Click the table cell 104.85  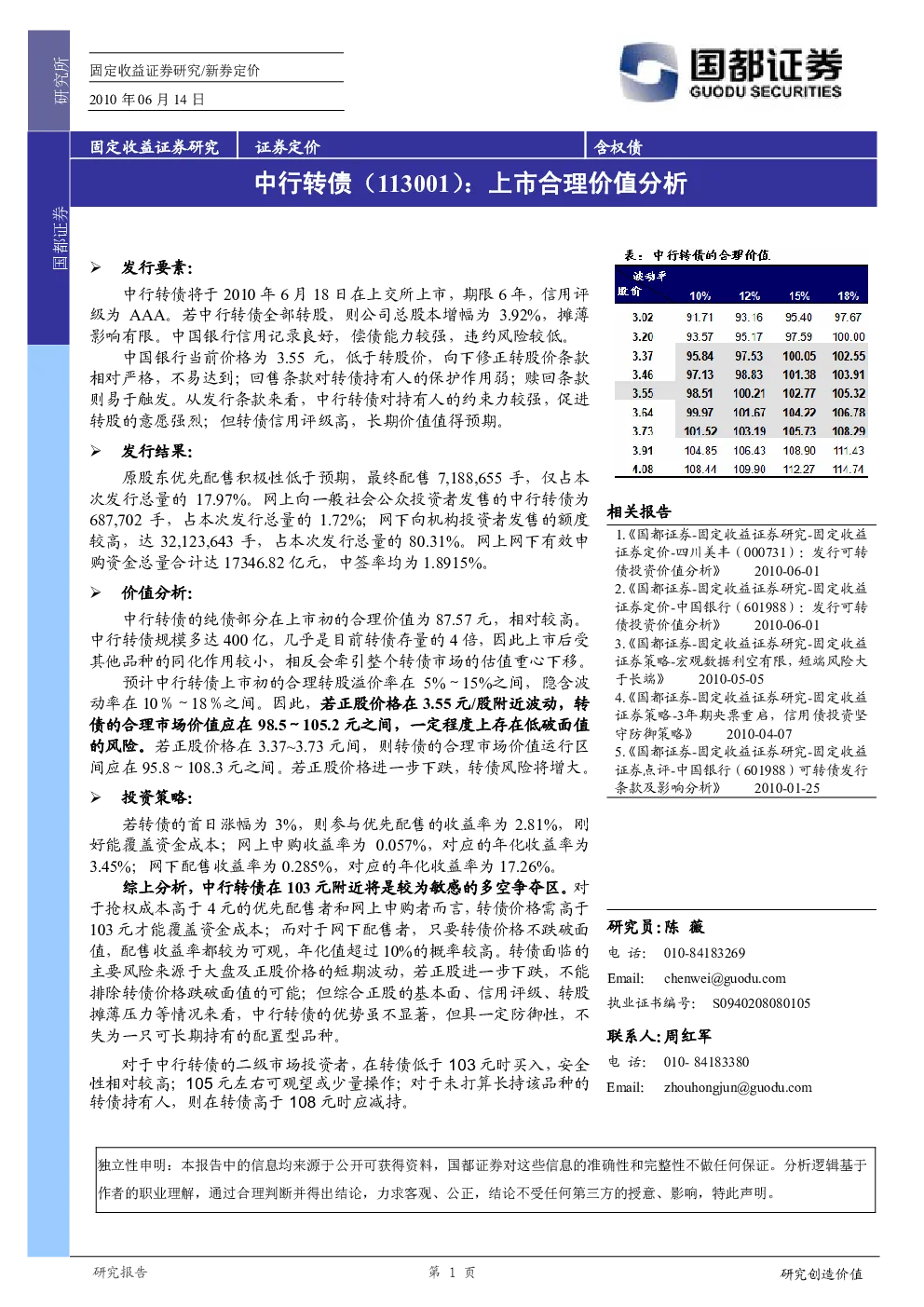click(x=700, y=451)
